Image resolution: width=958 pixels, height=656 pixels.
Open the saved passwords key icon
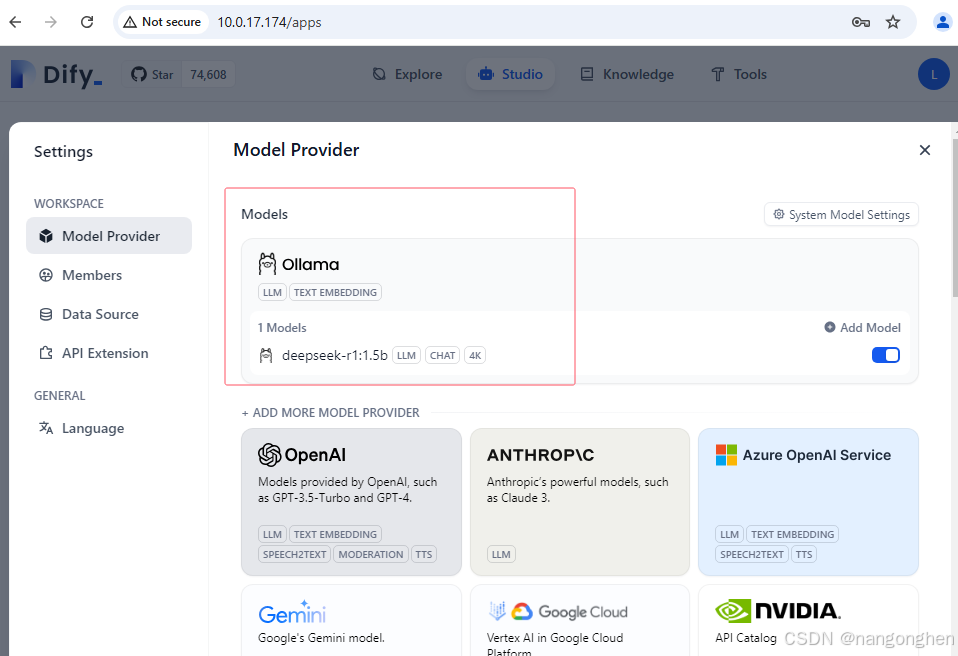tap(861, 23)
